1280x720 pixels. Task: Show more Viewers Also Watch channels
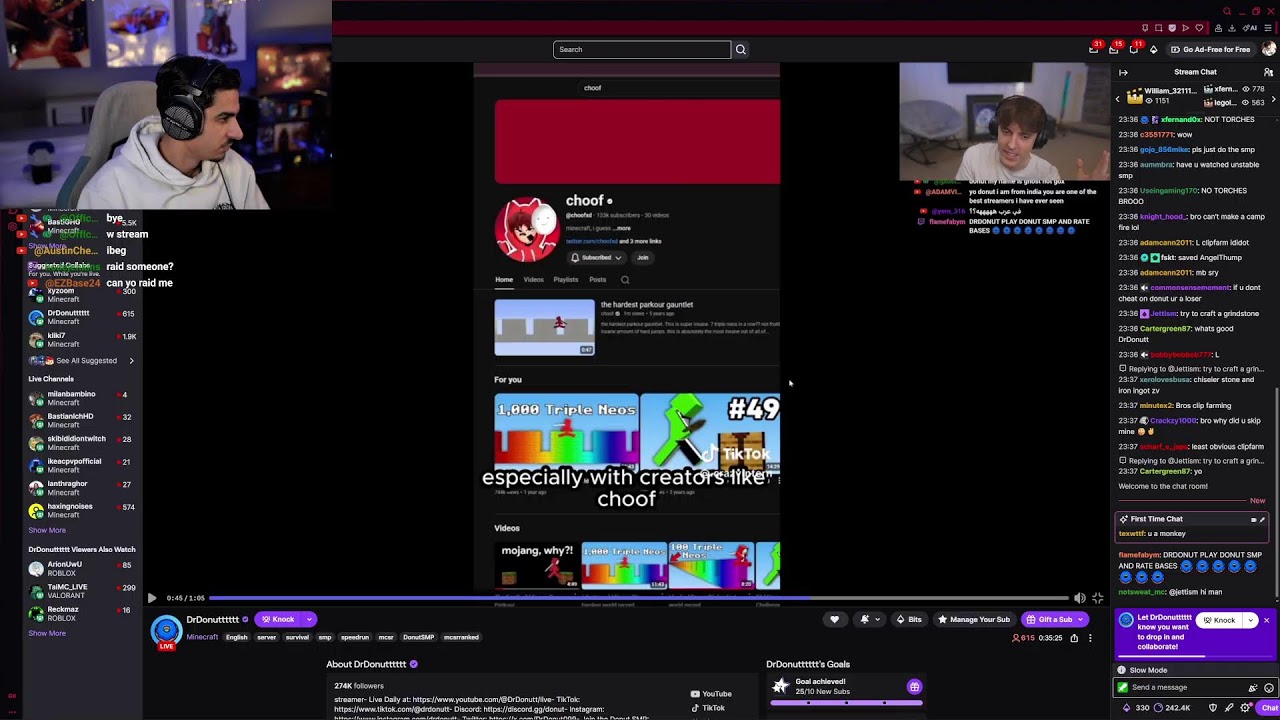point(47,633)
